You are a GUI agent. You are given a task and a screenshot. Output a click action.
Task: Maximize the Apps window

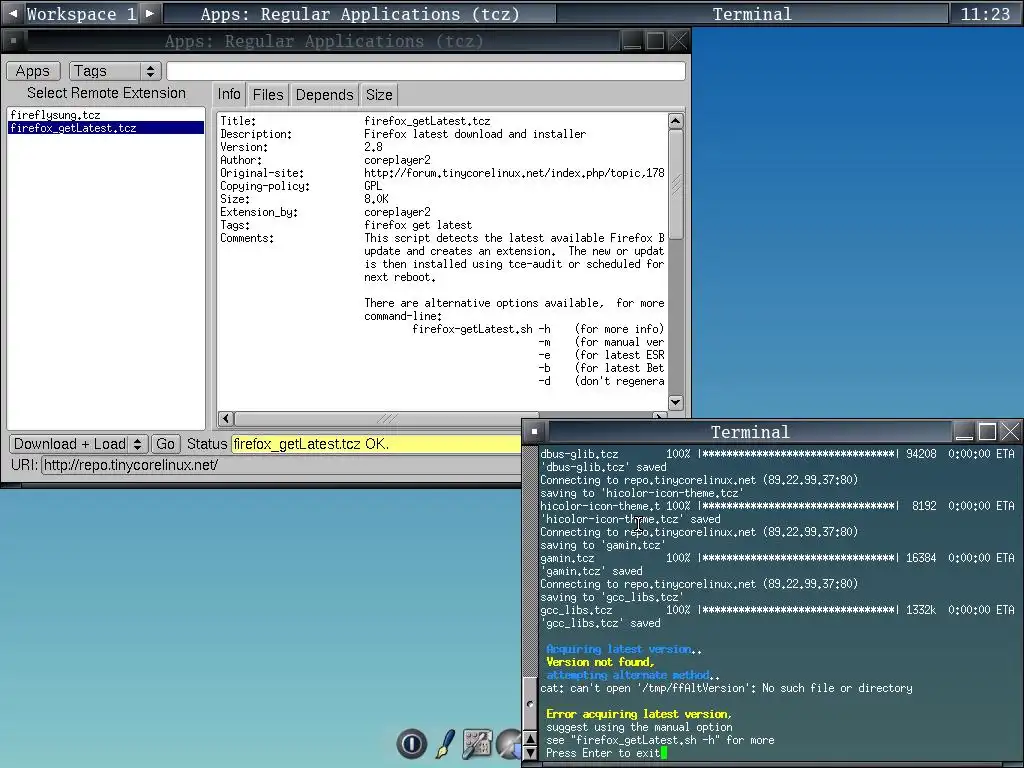pos(655,41)
